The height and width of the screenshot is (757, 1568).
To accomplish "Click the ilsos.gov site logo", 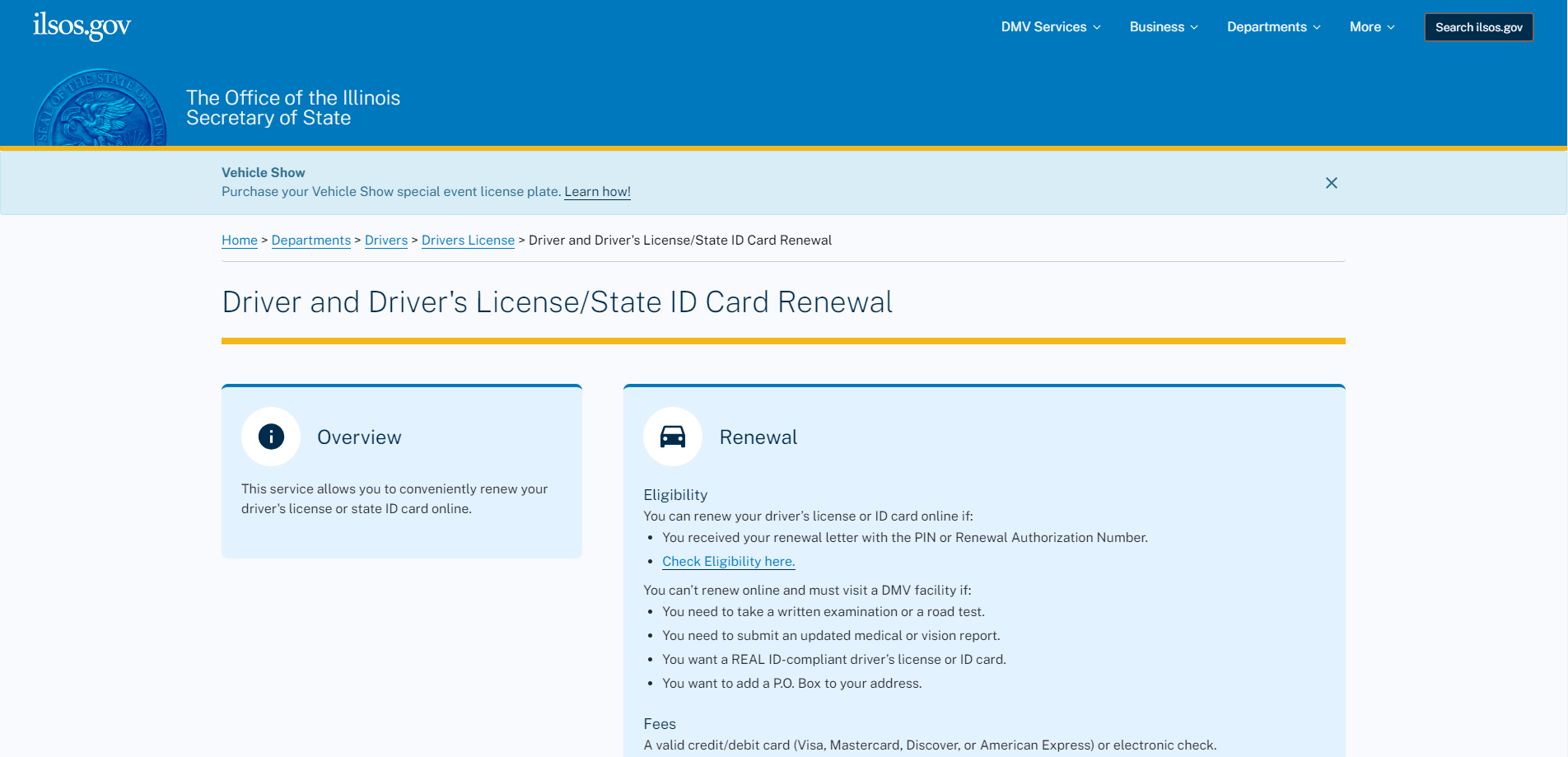I will click(82, 26).
